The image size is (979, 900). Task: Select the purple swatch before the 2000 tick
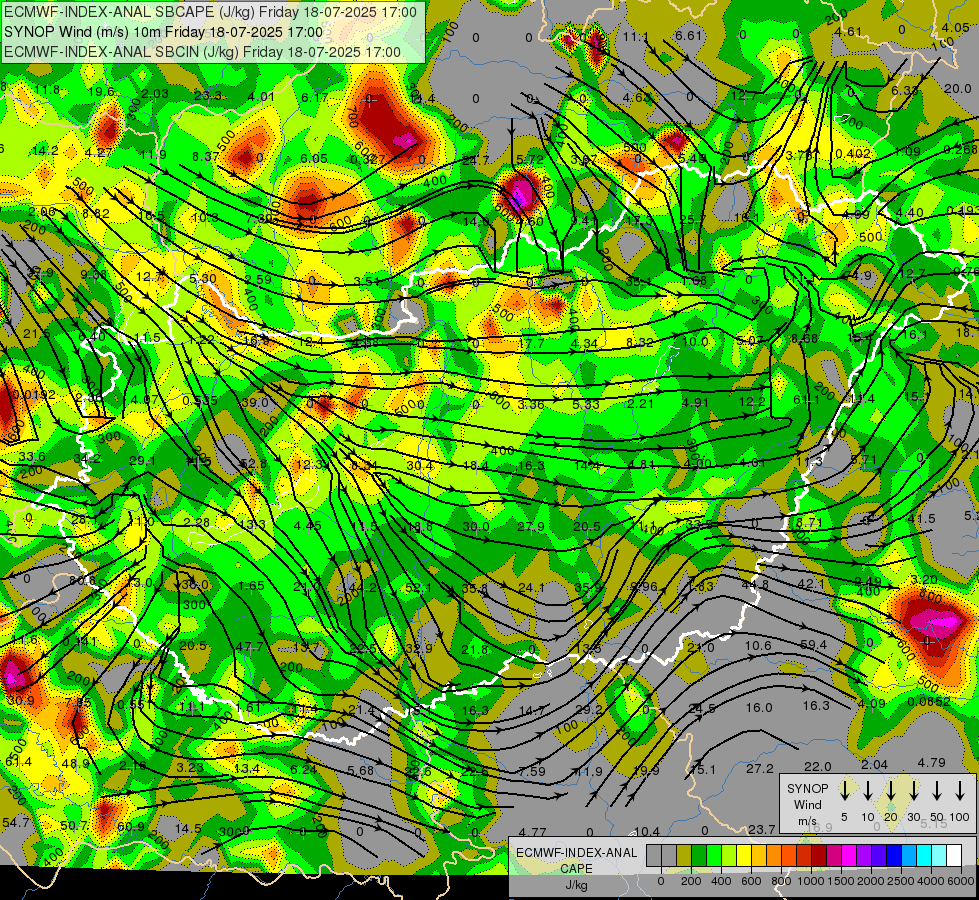(863, 855)
